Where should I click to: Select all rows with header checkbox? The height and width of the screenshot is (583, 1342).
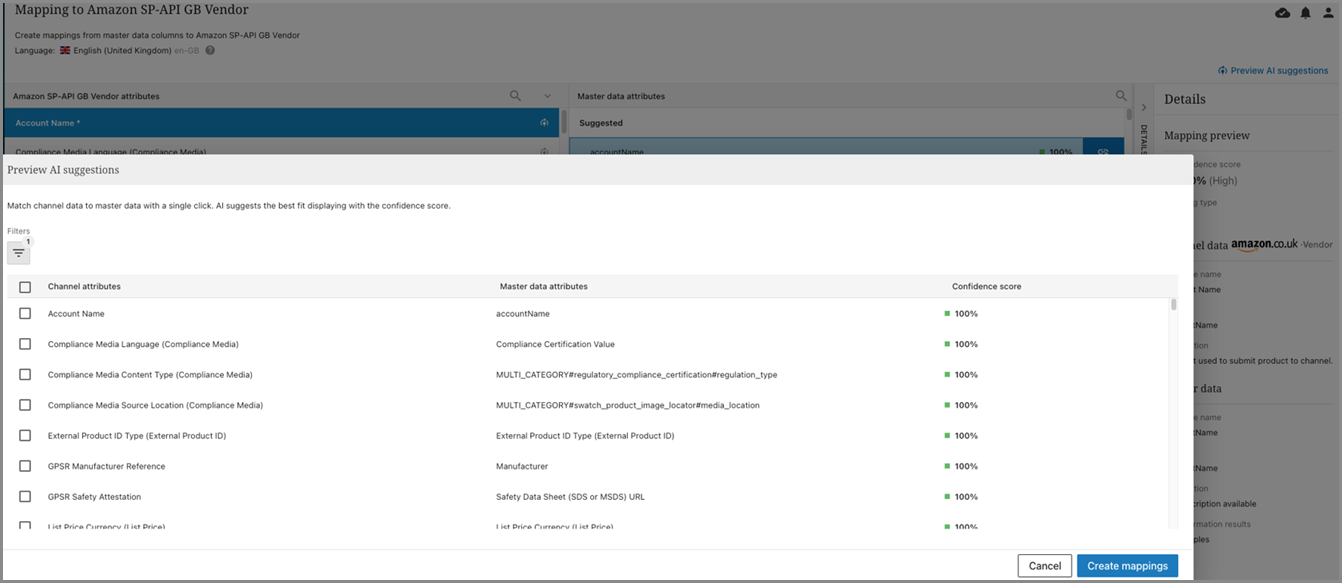click(25, 287)
